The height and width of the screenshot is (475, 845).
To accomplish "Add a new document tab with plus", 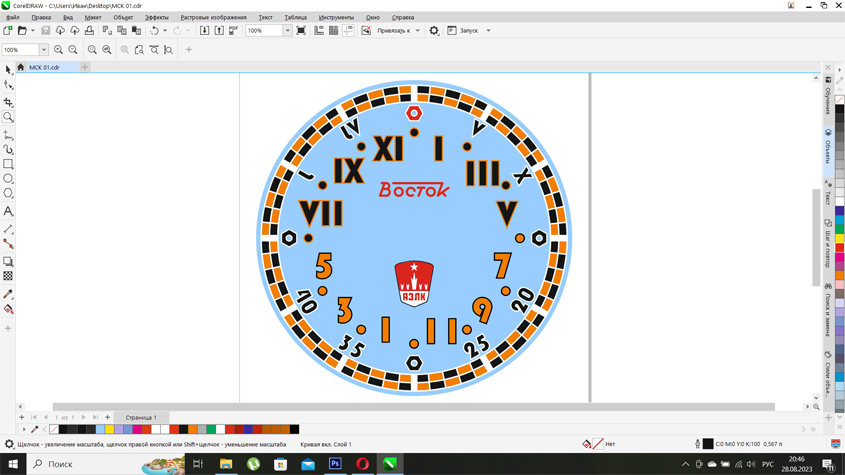I will click(x=85, y=67).
